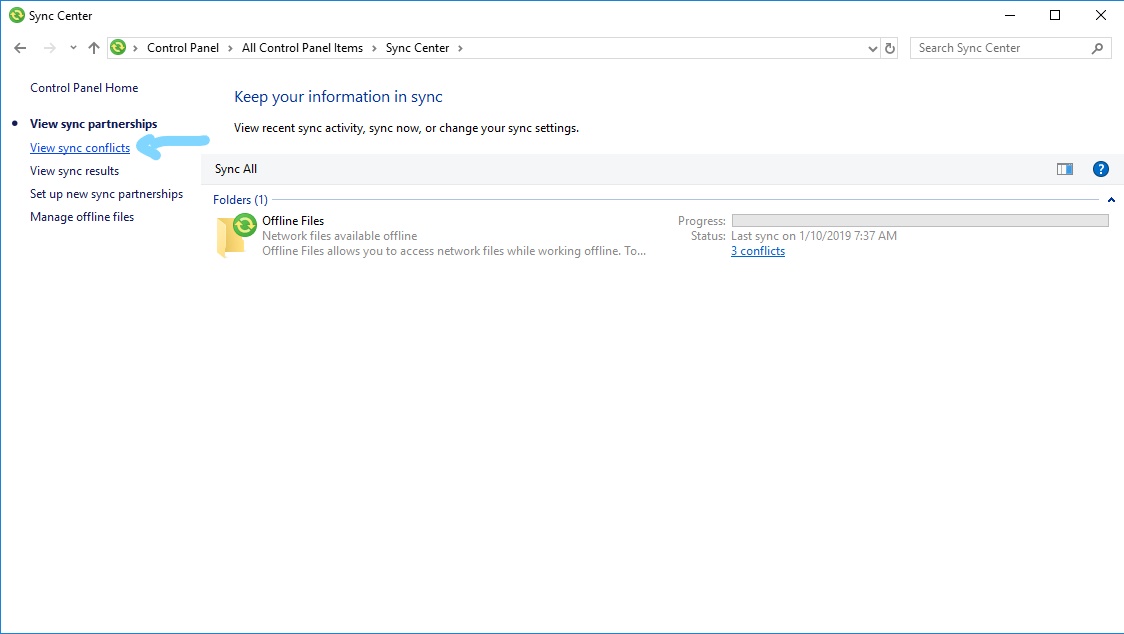The height and width of the screenshot is (634, 1124).
Task: Select Set up new sync partnerships
Action: (106, 194)
